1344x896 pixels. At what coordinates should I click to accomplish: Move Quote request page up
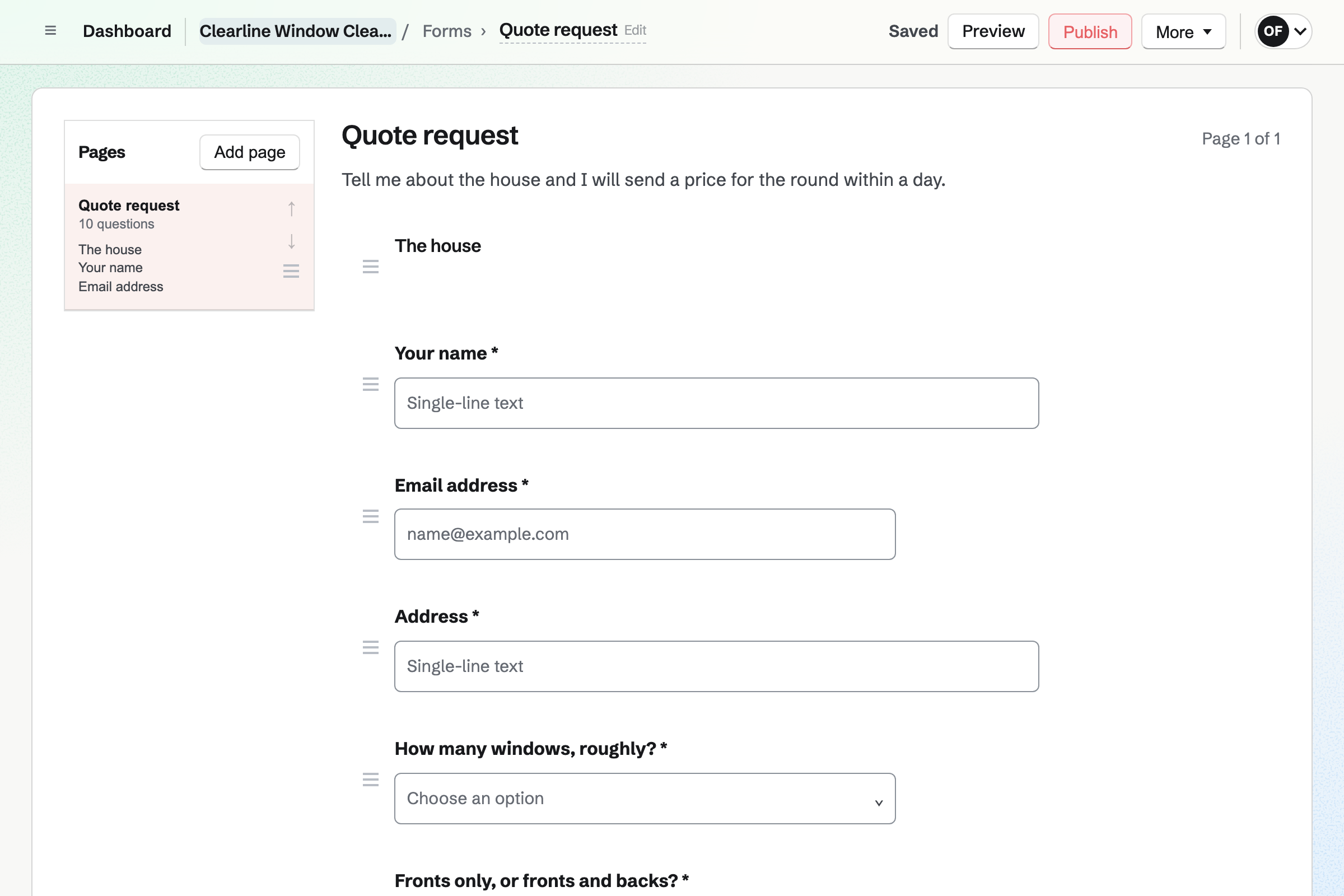click(291, 208)
